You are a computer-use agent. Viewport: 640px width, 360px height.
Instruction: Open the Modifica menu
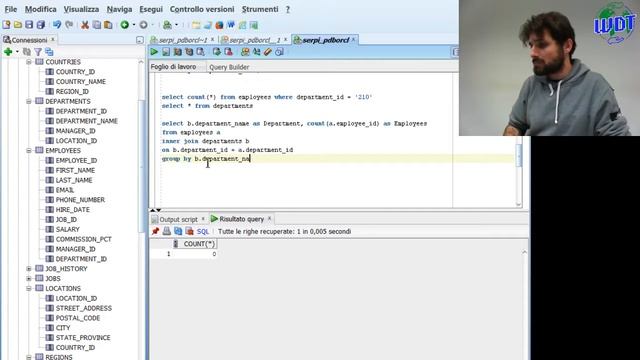point(40,9)
